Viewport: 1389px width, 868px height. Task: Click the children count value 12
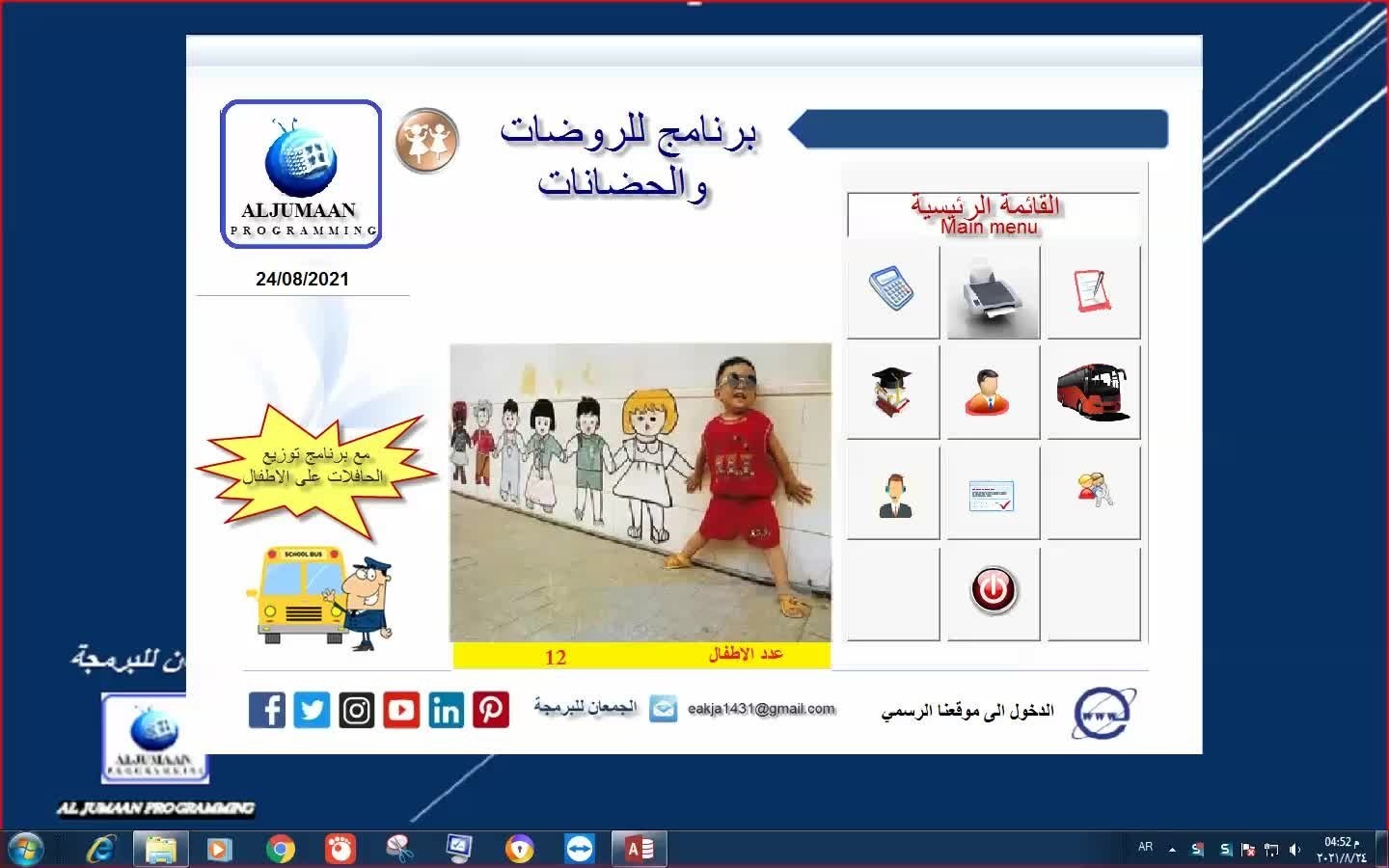point(556,658)
